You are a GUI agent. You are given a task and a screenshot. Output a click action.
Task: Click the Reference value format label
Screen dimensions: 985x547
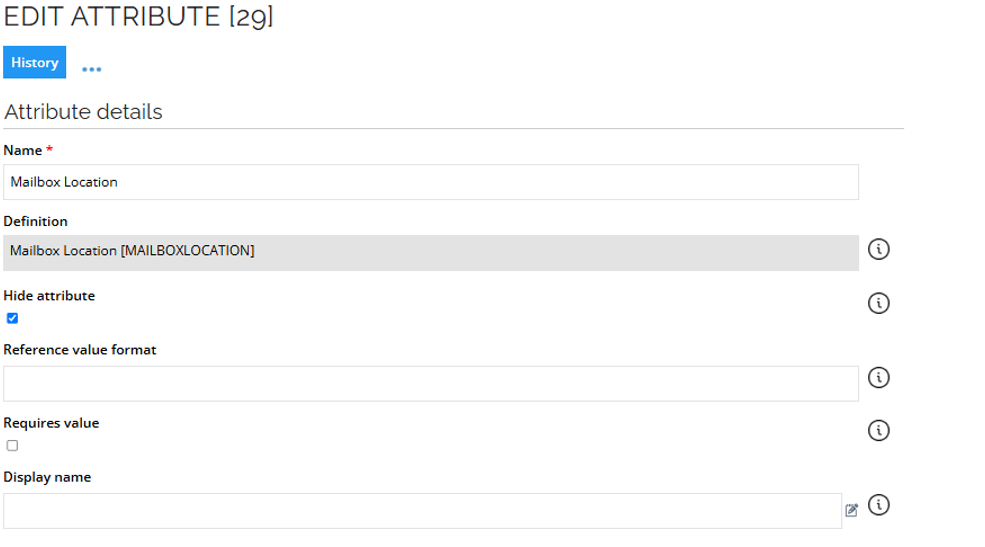(x=80, y=350)
